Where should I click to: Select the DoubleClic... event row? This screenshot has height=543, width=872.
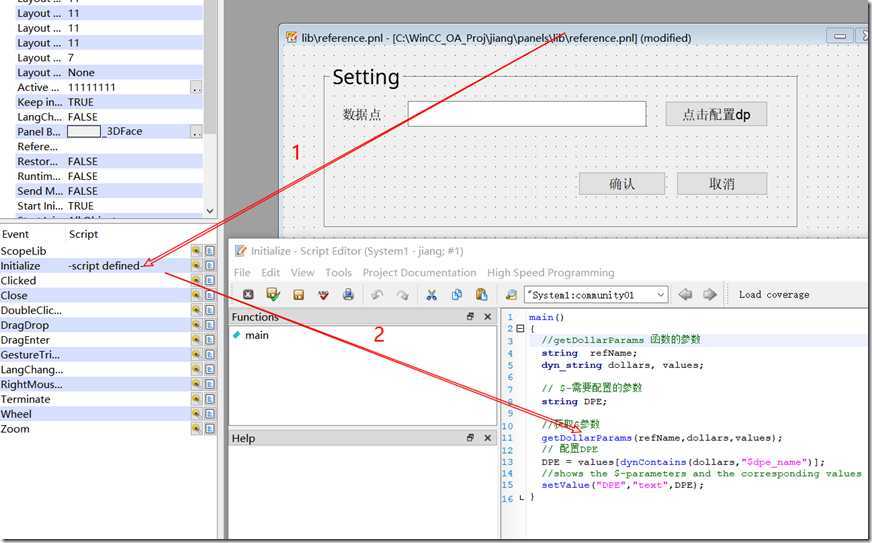click(x=108, y=310)
